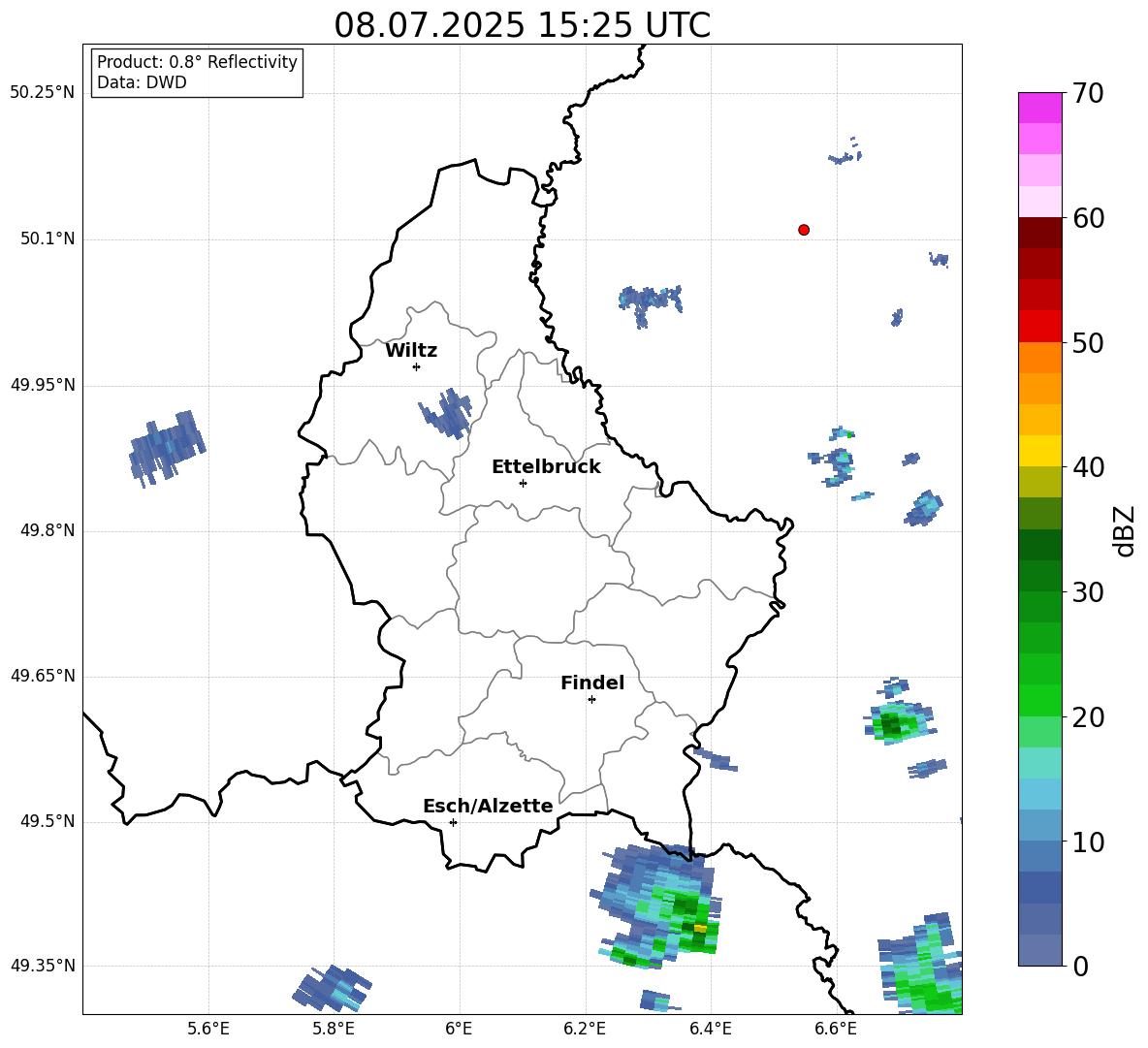1148x1048 pixels.
Task: Click the Findel city label
Action: (592, 683)
